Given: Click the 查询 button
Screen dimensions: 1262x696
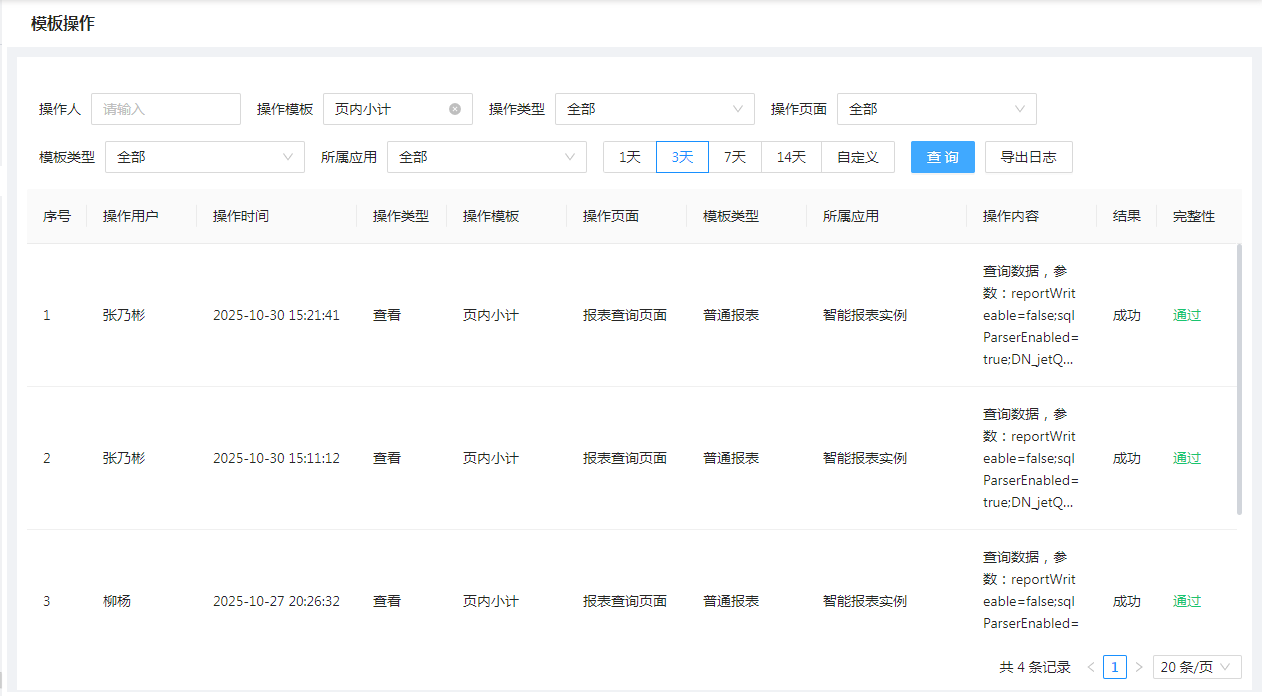Looking at the screenshot, I should [x=942, y=157].
